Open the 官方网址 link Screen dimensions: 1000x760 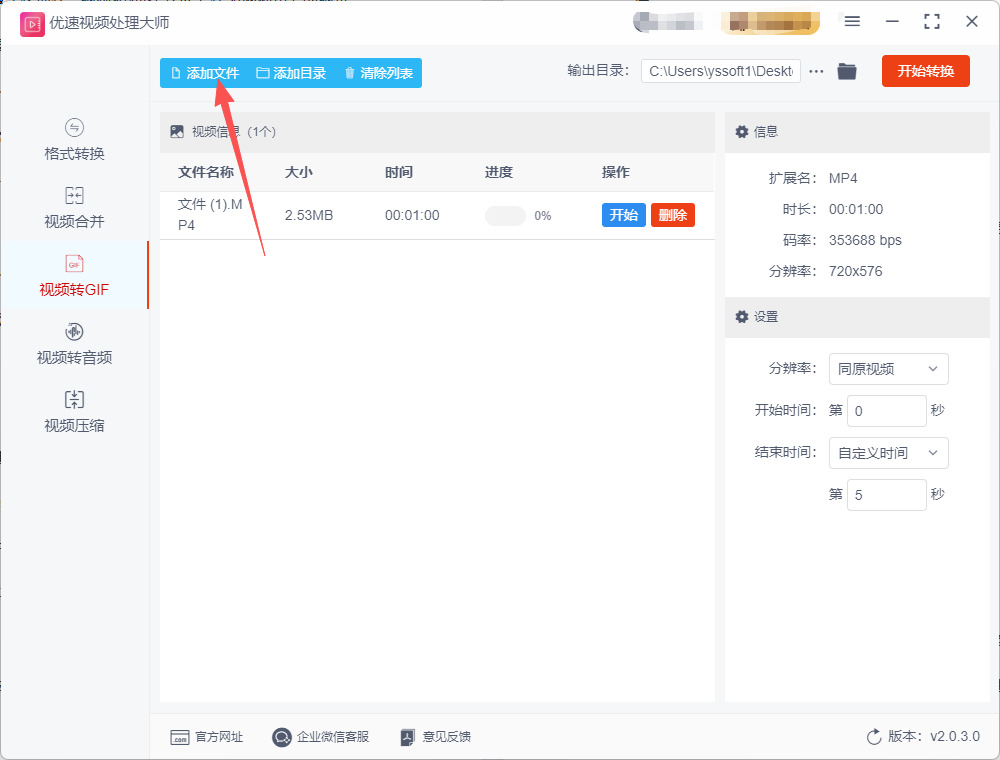coord(207,737)
